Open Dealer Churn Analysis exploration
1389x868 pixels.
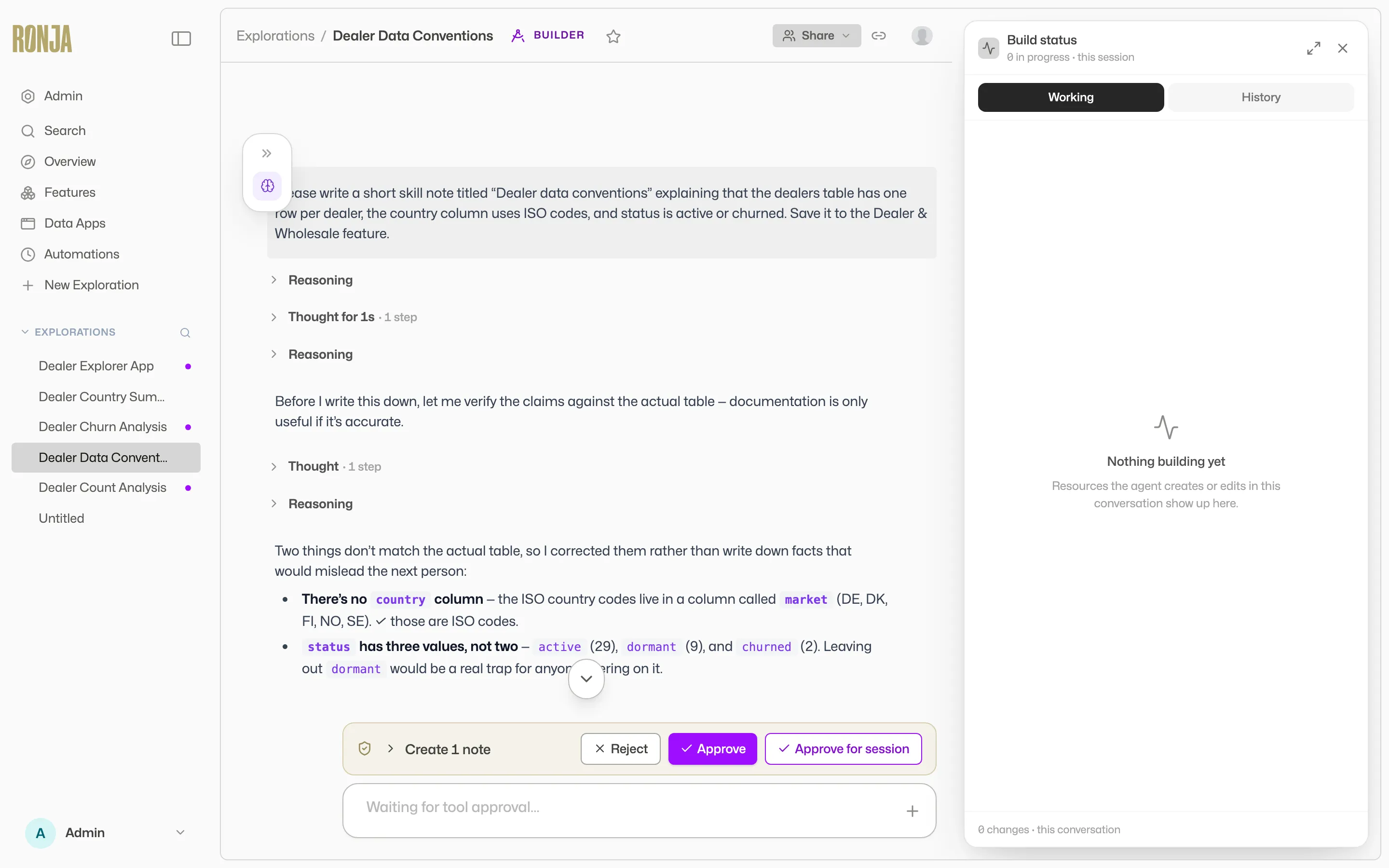point(106,427)
